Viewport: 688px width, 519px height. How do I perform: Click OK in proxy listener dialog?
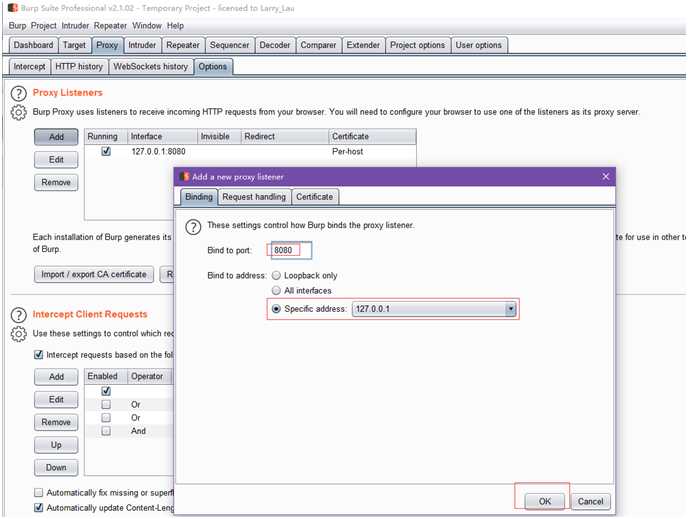(545, 501)
